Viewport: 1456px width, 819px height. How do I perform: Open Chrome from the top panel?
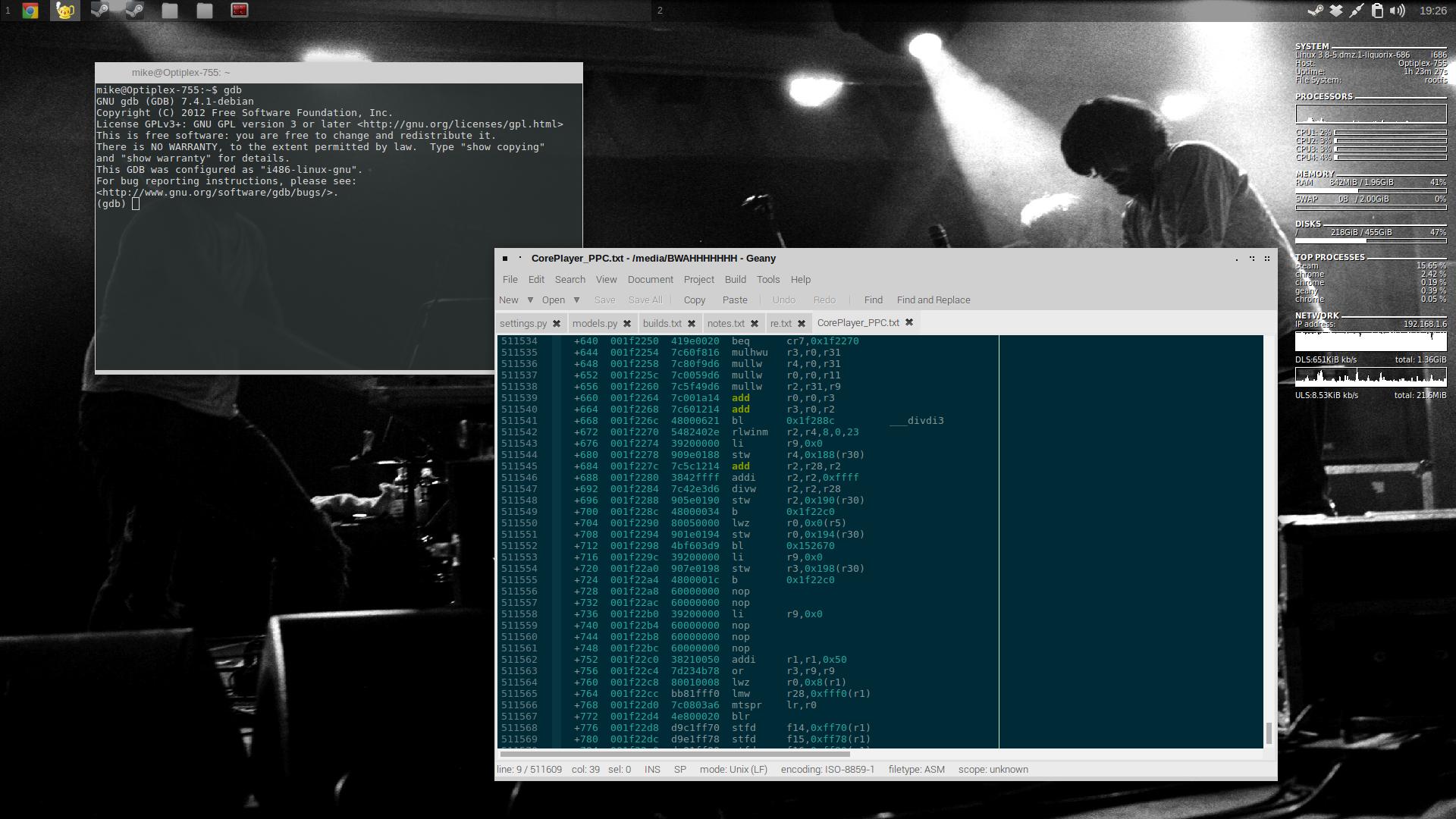(30, 11)
